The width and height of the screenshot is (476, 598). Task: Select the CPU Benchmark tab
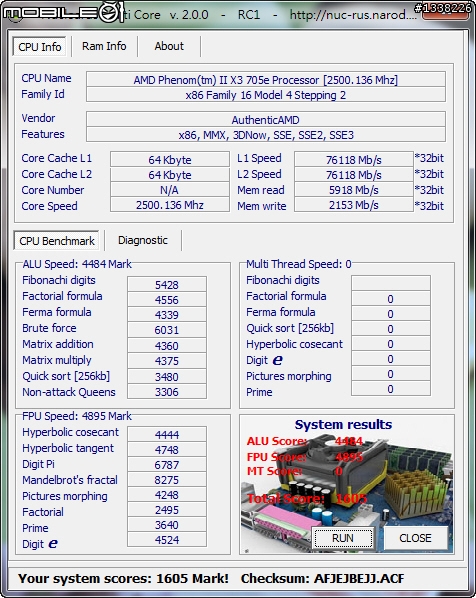click(57, 241)
